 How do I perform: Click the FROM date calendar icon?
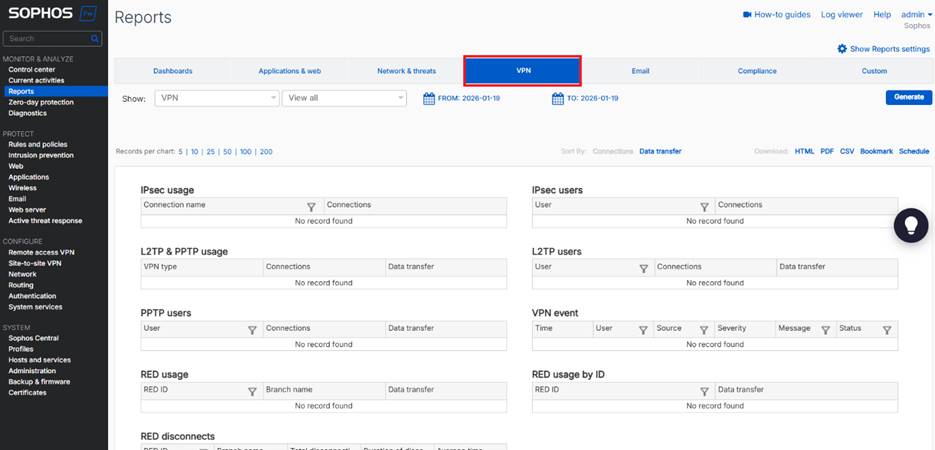pos(429,98)
